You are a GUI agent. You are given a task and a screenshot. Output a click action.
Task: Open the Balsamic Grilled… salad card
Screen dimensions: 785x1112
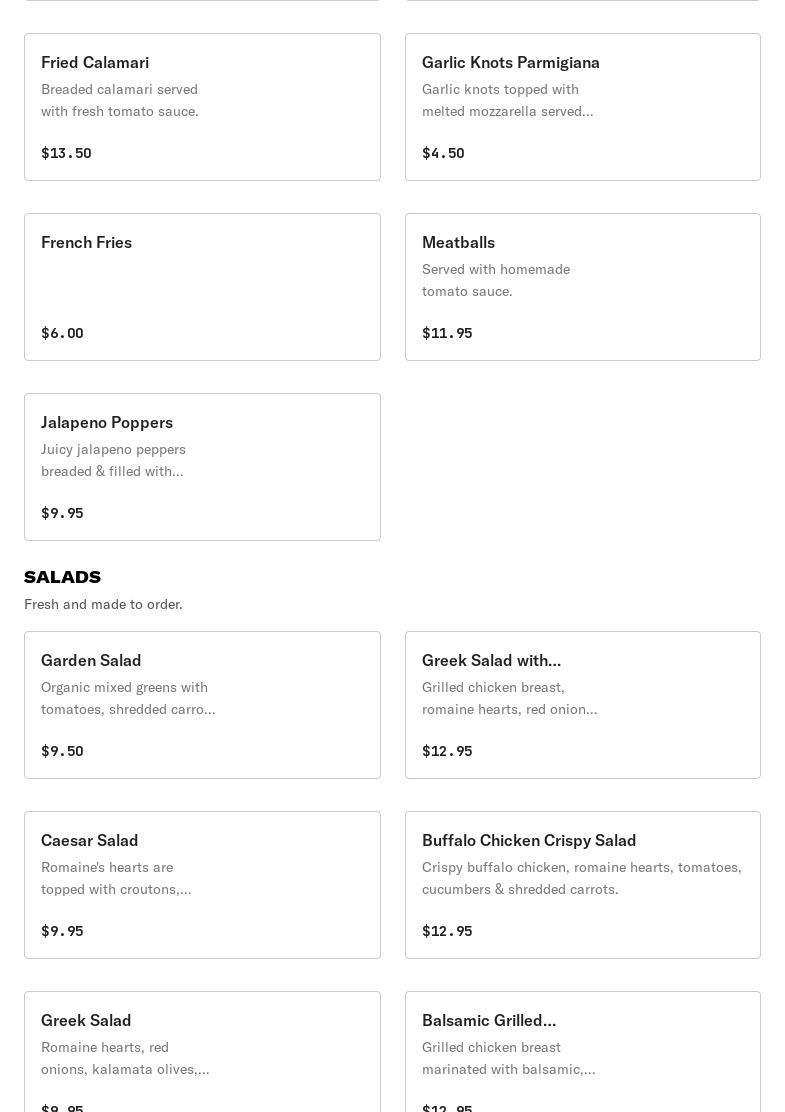pos(582,1050)
